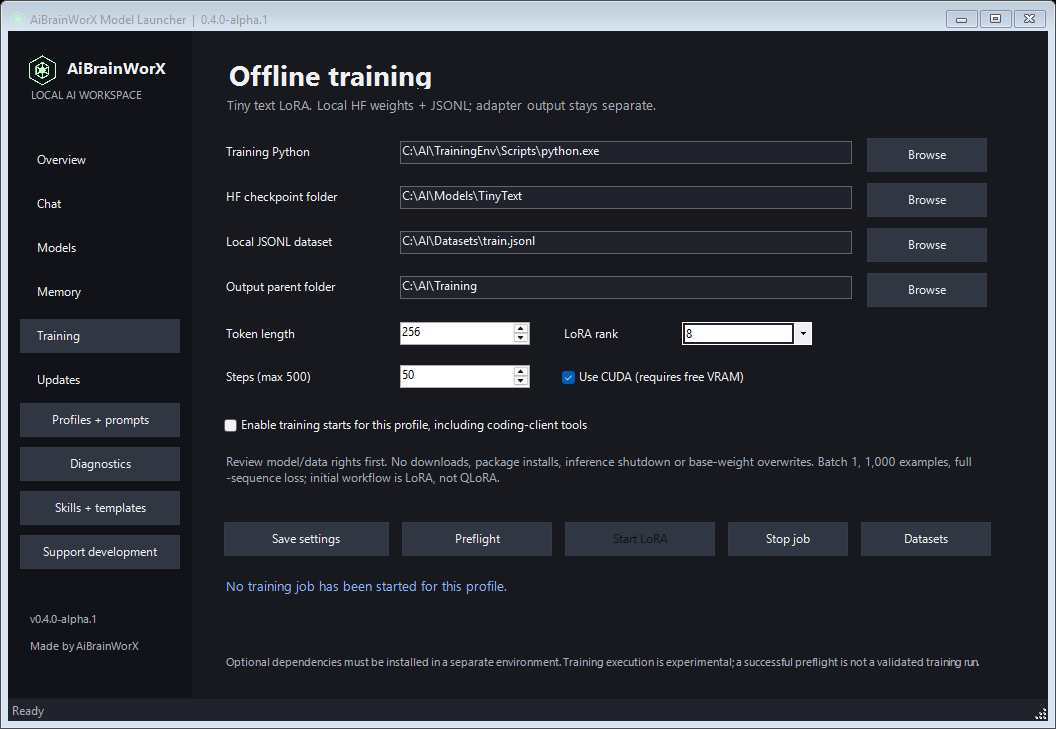The image size is (1056, 729).
Task: Click the 'v0.4.0-alpha.1' sidebar version label
Action: point(63,619)
